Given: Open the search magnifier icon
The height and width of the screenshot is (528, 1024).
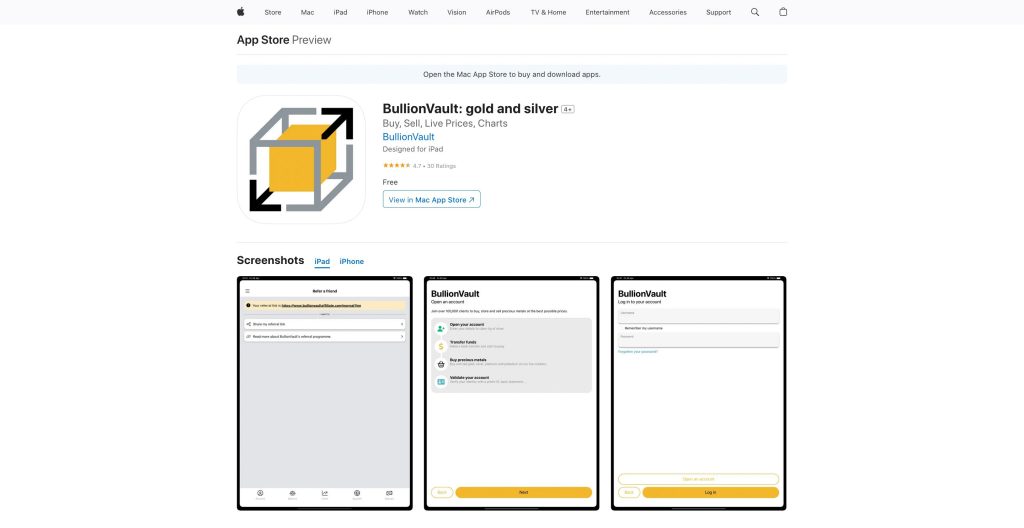Looking at the screenshot, I should [x=755, y=12].
